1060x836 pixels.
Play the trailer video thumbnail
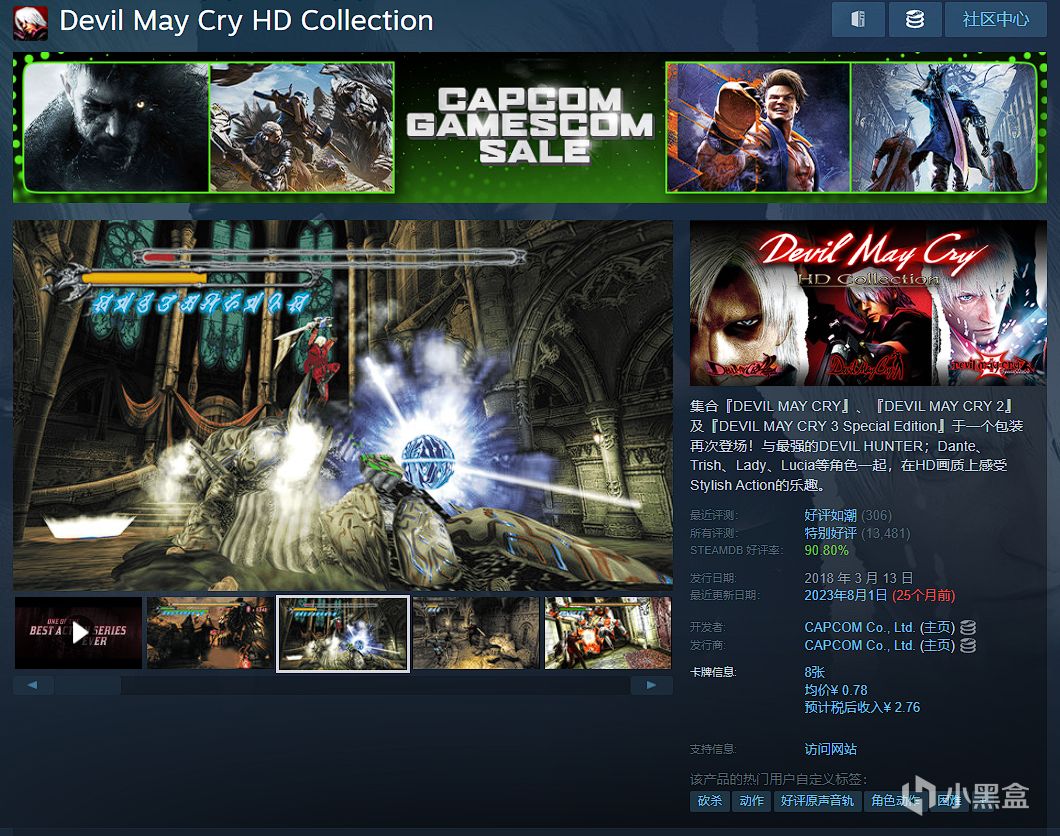(78, 633)
